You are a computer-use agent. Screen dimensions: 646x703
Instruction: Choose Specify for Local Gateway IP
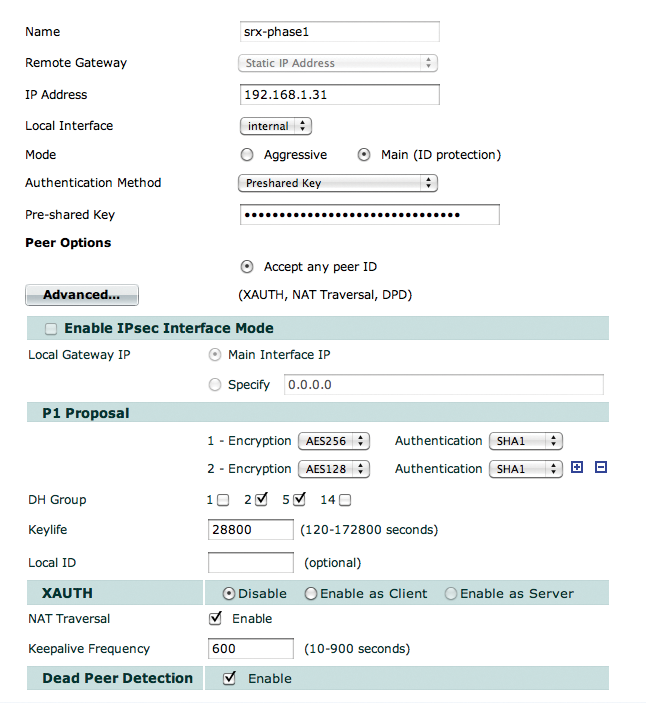[215, 384]
